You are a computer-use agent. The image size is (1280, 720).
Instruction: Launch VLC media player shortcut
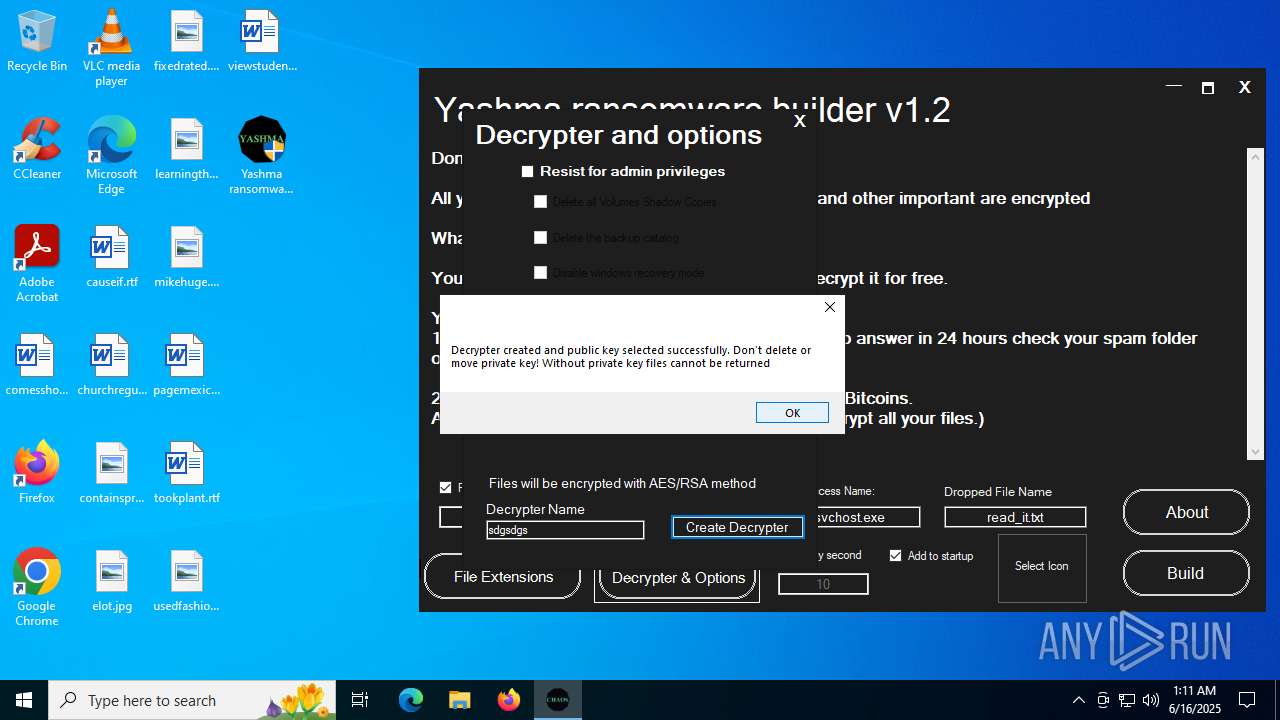coord(111,48)
